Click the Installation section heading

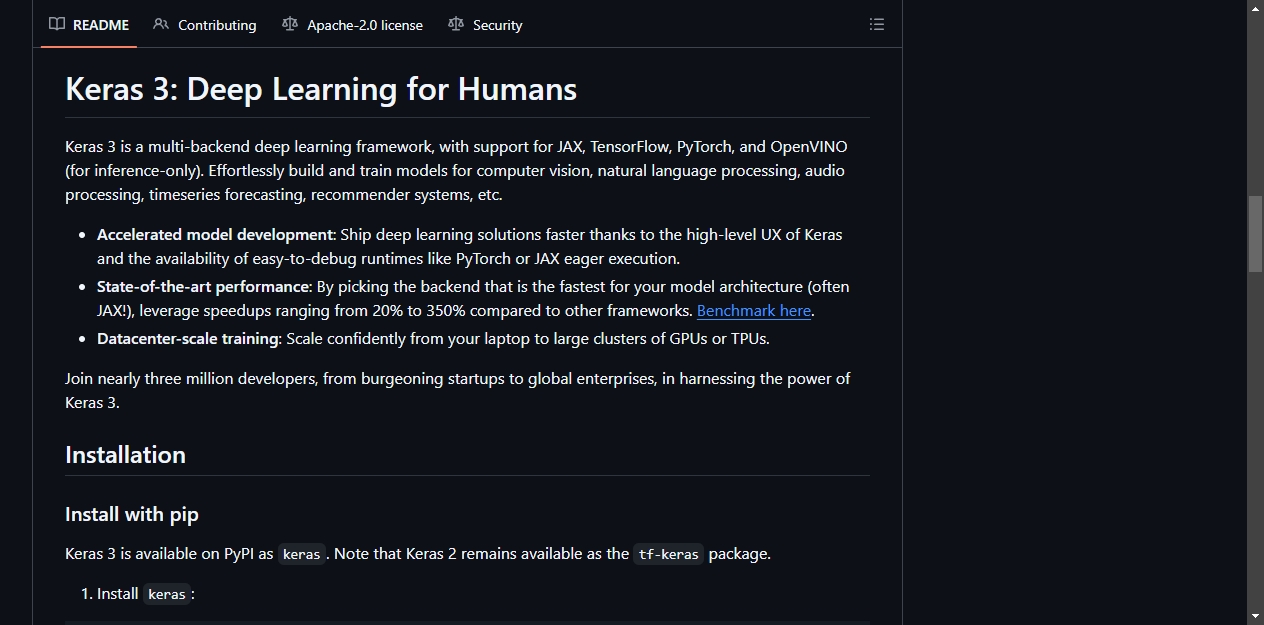[x=125, y=455]
